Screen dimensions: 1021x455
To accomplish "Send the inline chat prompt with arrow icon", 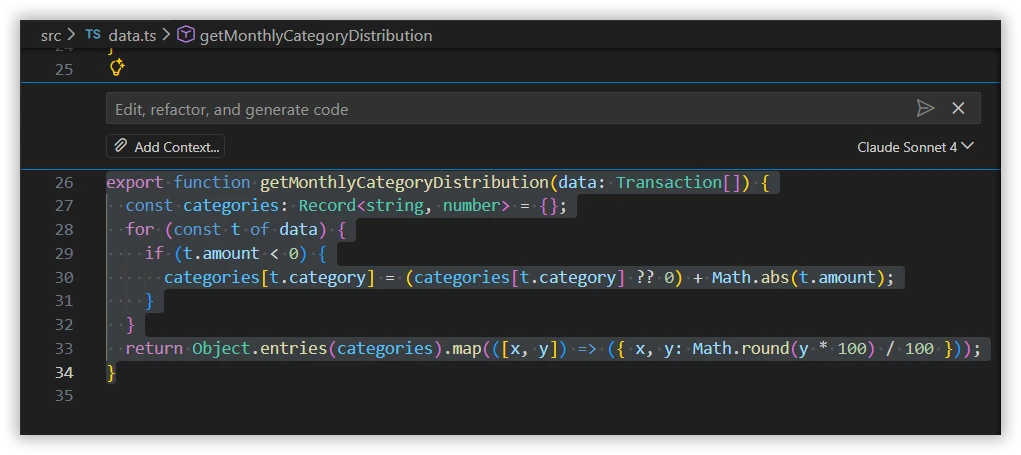I will point(925,108).
